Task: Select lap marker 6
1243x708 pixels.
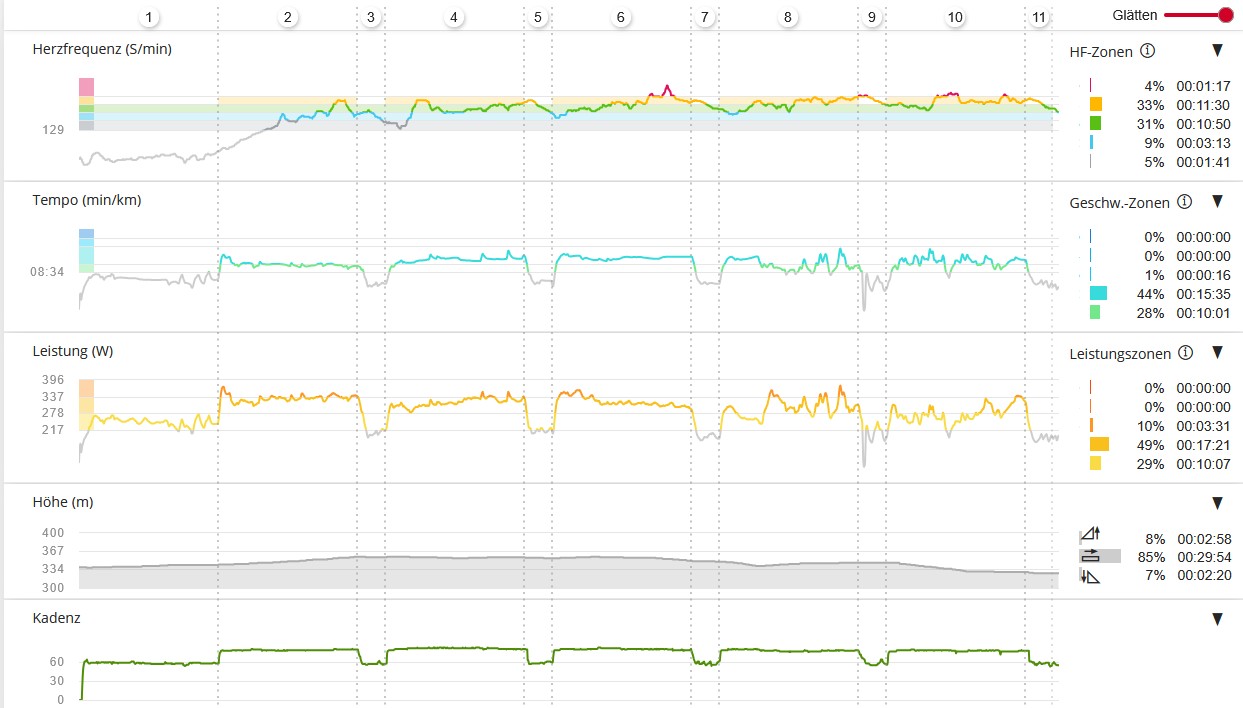Action: pyautogui.click(x=621, y=17)
